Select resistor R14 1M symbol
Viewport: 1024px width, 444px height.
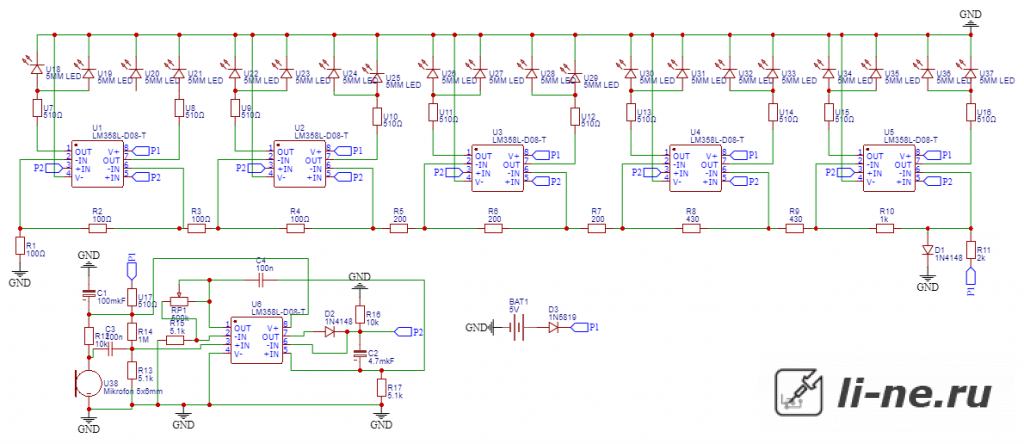[132, 331]
